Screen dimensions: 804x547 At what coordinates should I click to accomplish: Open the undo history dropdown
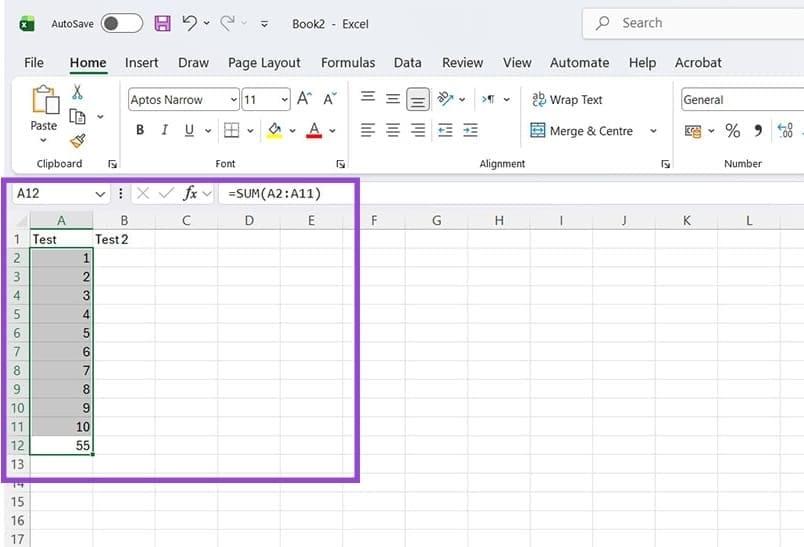coord(207,23)
